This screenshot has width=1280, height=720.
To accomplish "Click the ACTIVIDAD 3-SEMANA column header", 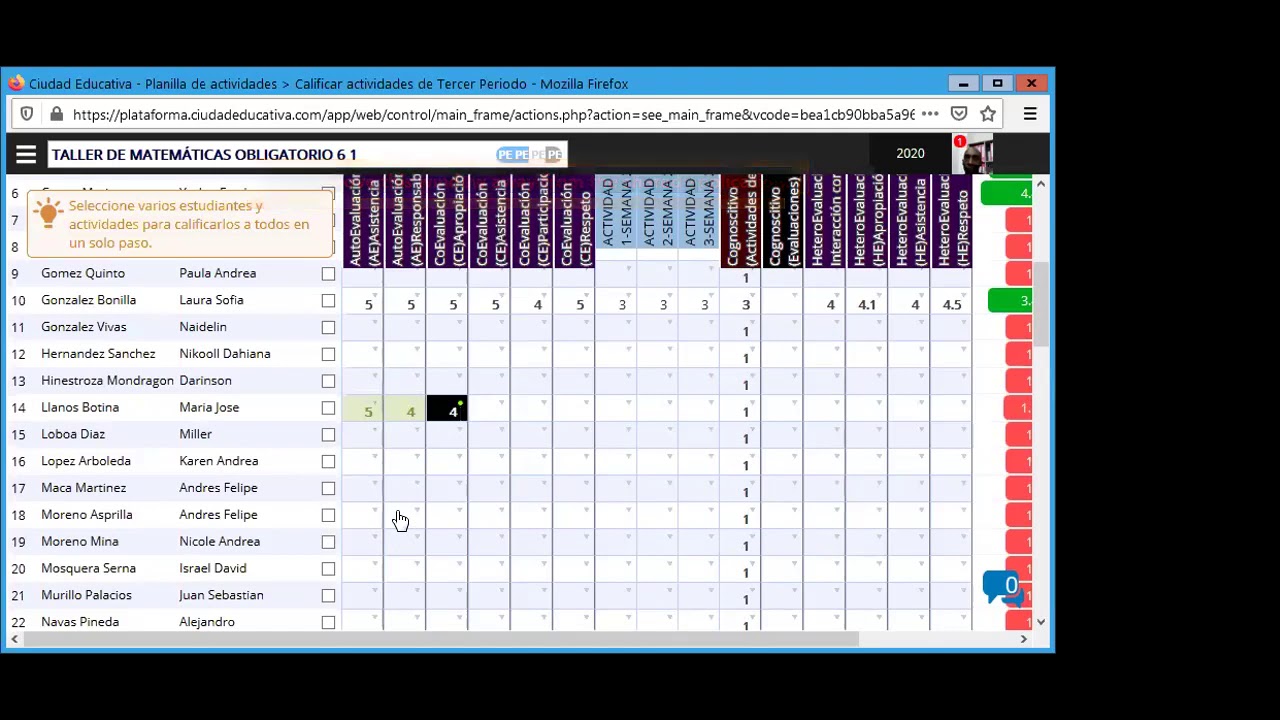I will (x=699, y=213).
